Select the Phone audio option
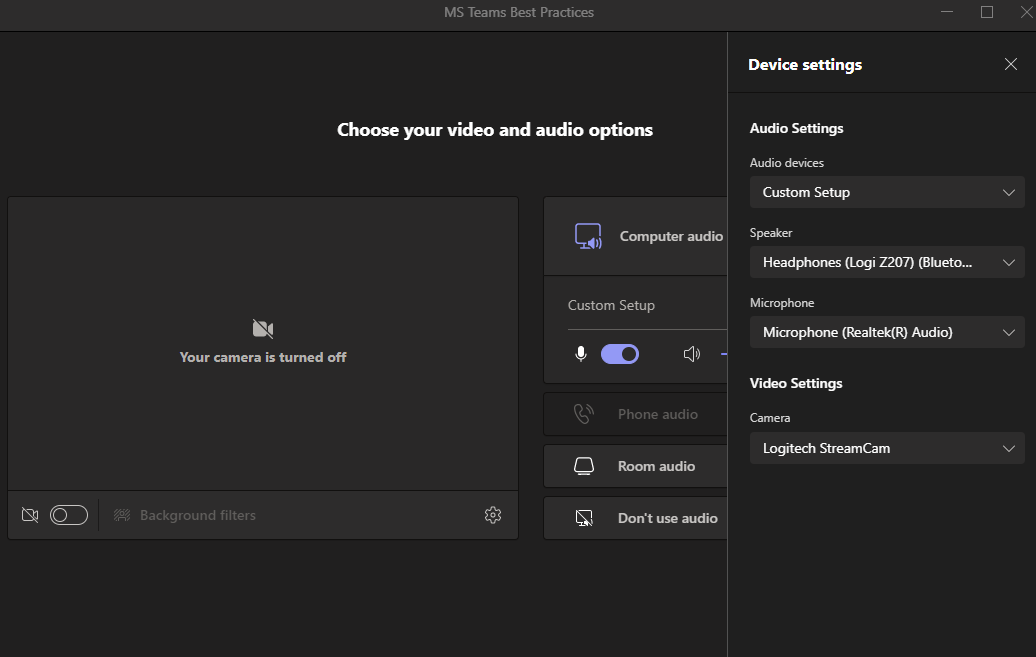 click(636, 414)
